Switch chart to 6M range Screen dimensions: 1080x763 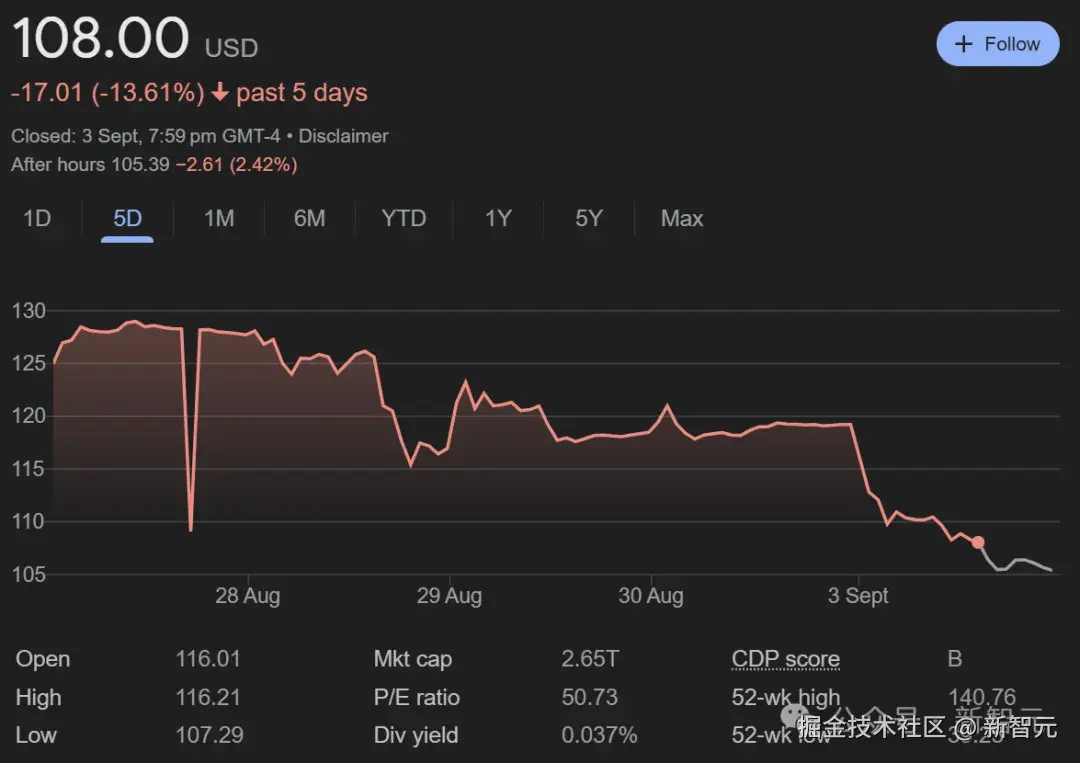310,218
